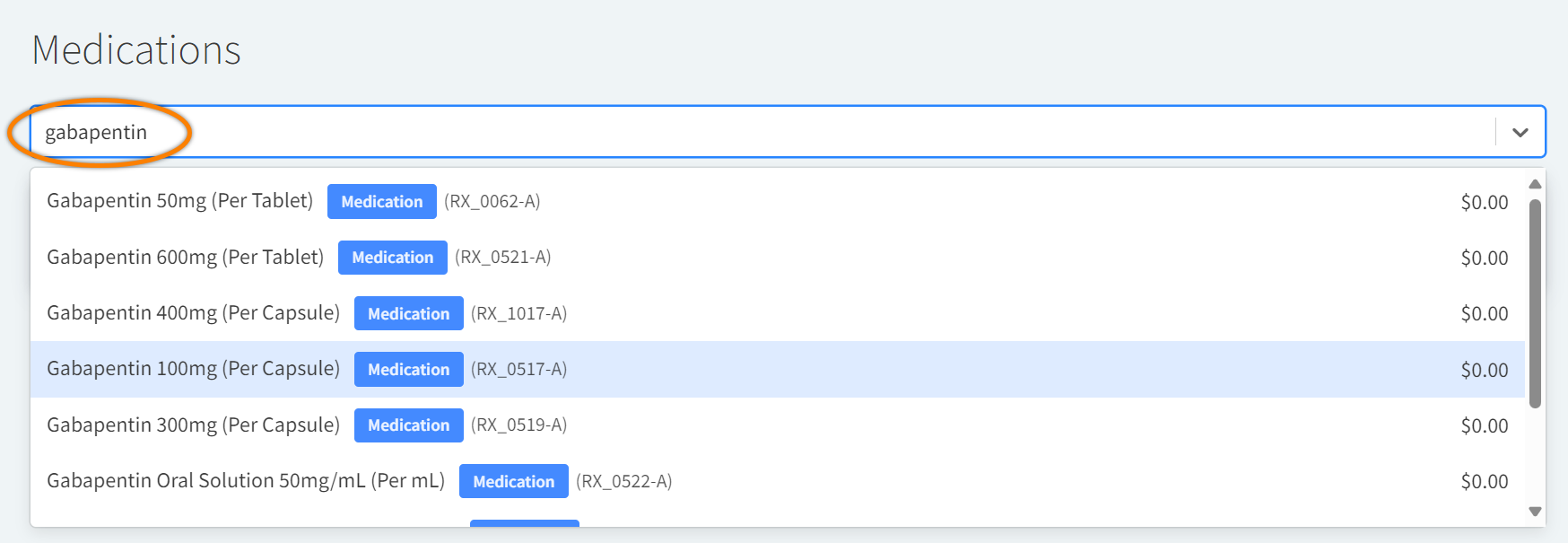This screenshot has width=1568, height=543.
Task: Collapse the medications dropdown chevron
Action: click(1520, 133)
